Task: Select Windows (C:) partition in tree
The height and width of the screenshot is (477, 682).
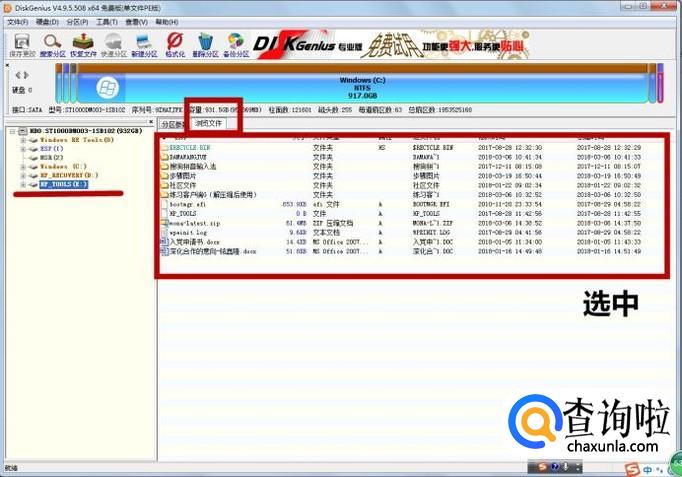Action: click(x=63, y=167)
